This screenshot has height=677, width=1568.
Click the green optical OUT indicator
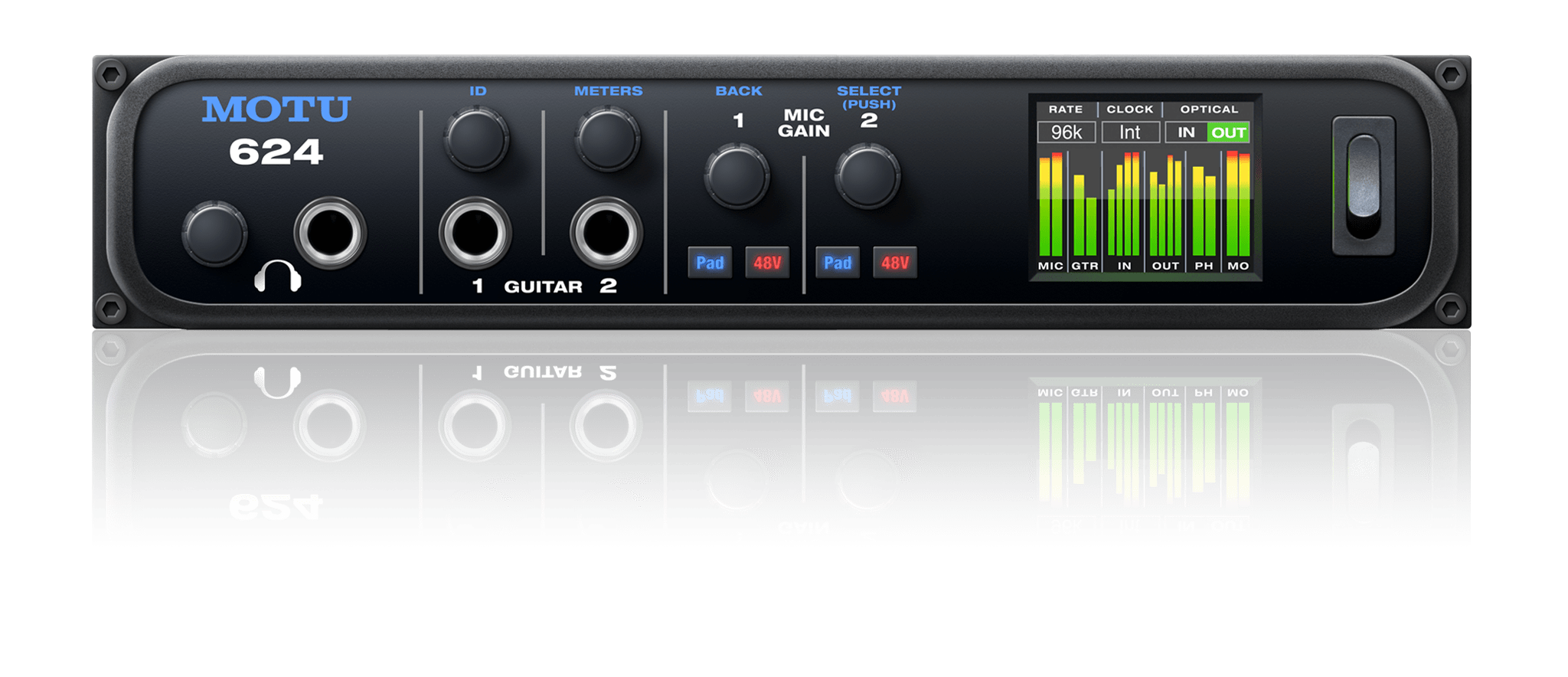tap(1228, 132)
